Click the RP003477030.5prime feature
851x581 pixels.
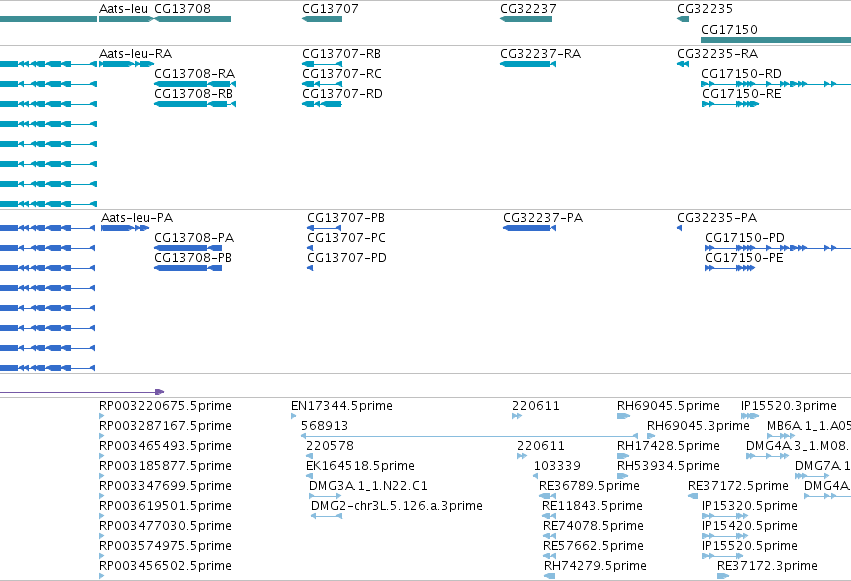(165, 526)
